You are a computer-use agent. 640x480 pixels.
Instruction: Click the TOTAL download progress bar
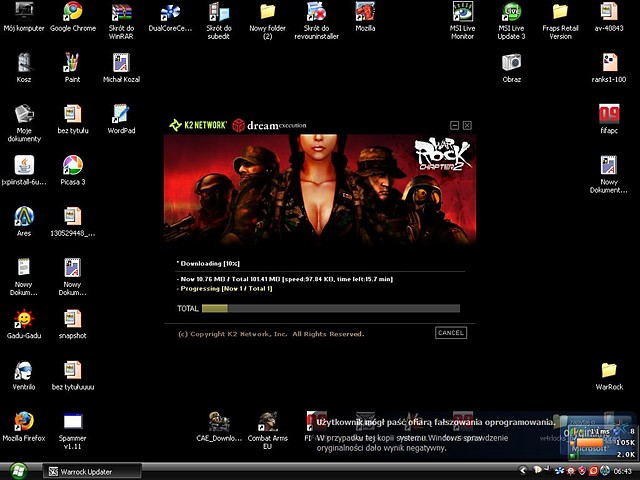tap(331, 308)
